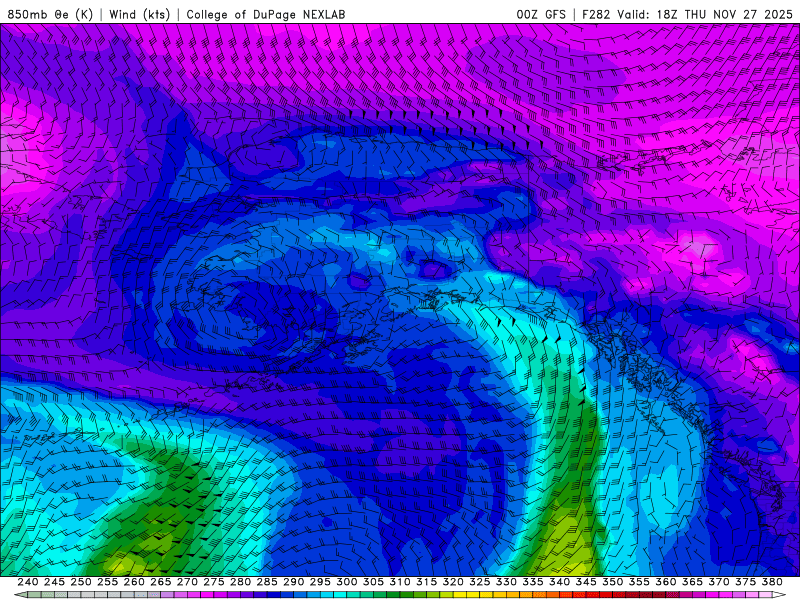Screen dimensions: 800x600
Task: Click the right arrow end of the color bar
Action: pos(780,595)
